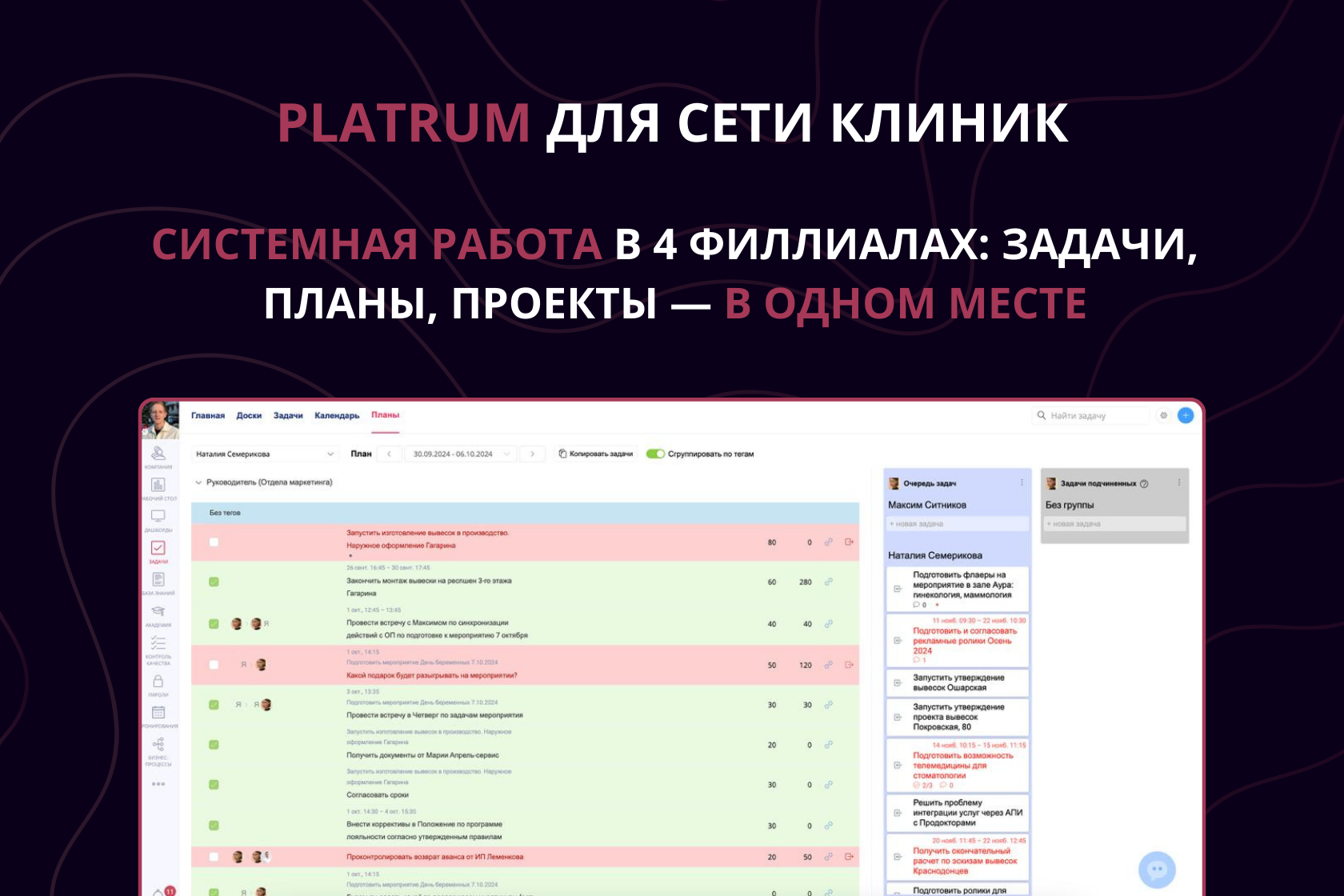Check the 'Проконтролировать возврат аванса' task
This screenshot has height=896, width=1344.
click(x=214, y=857)
